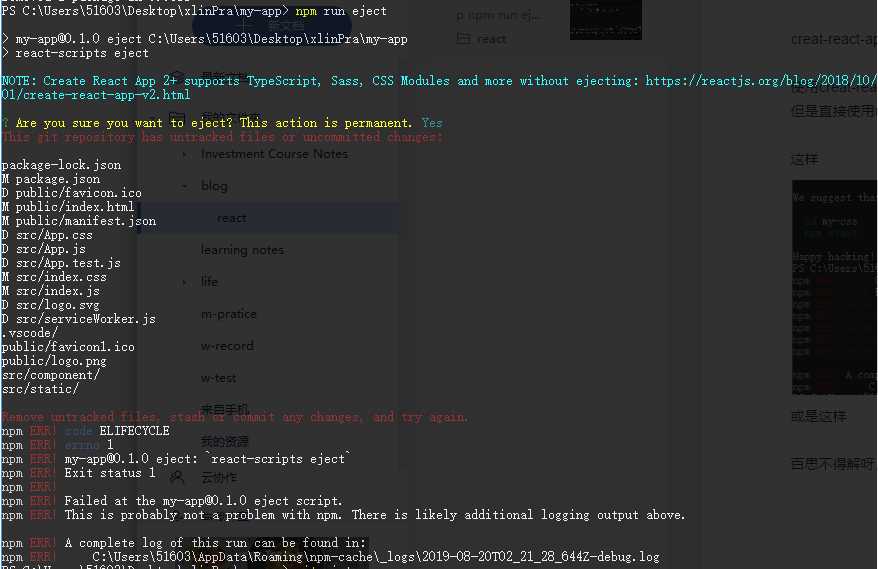
Task: Click 'M package.json' line
Action: coord(50,179)
